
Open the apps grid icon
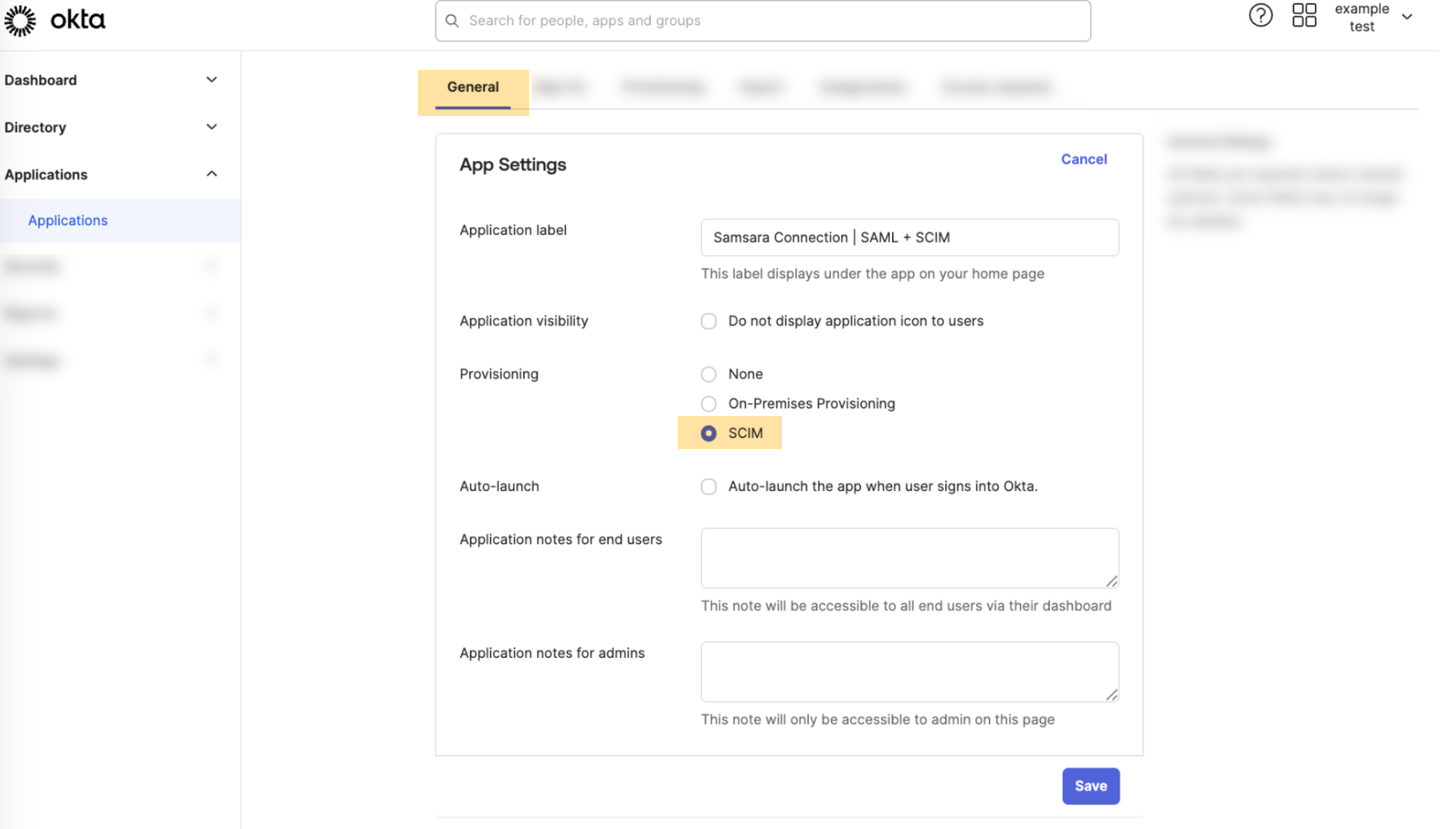pos(1304,15)
